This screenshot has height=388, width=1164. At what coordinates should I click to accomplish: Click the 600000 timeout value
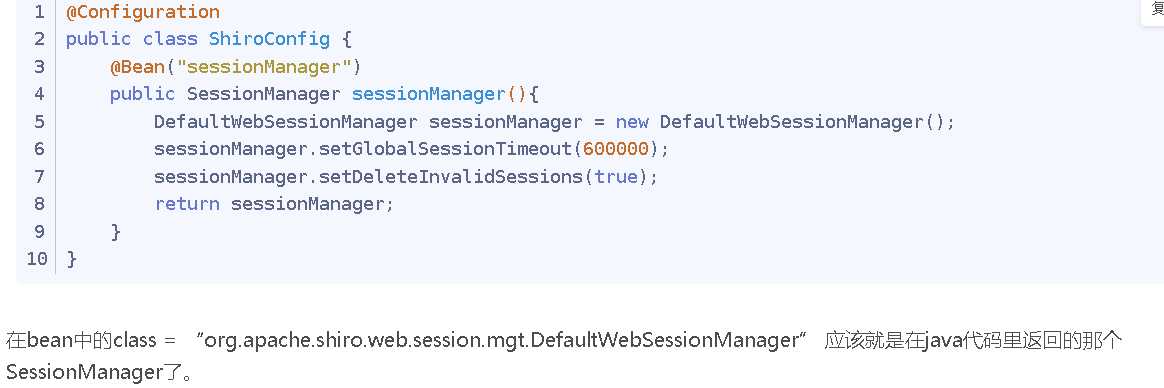615,149
